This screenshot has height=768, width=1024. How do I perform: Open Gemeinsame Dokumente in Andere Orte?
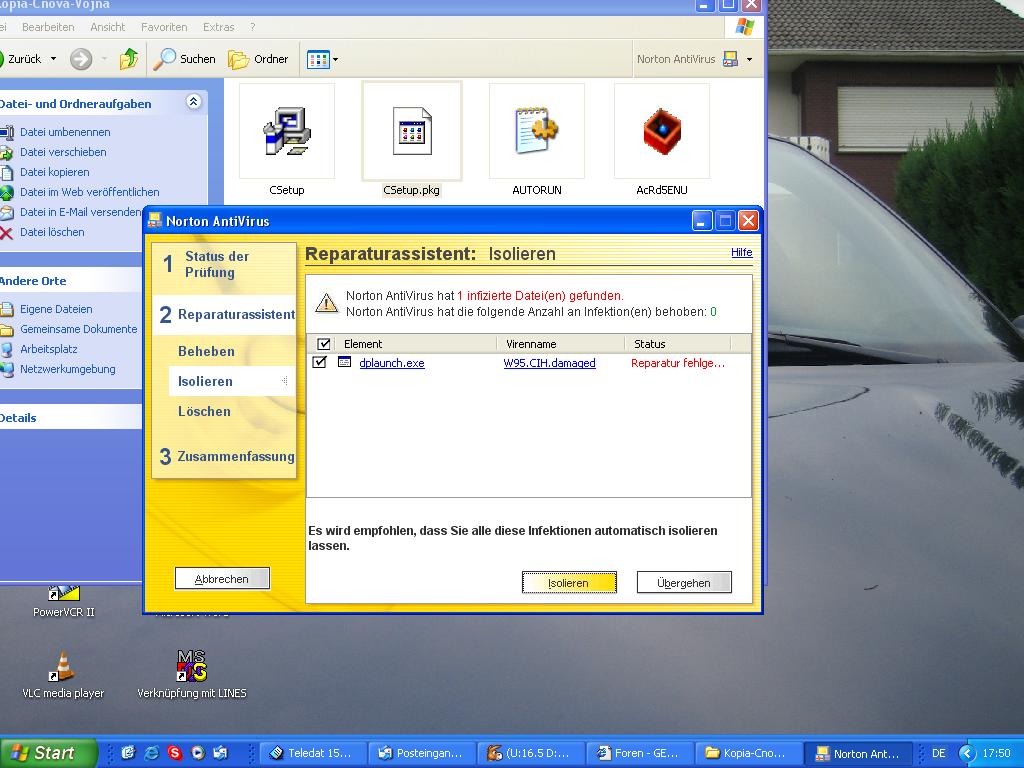tap(78, 329)
